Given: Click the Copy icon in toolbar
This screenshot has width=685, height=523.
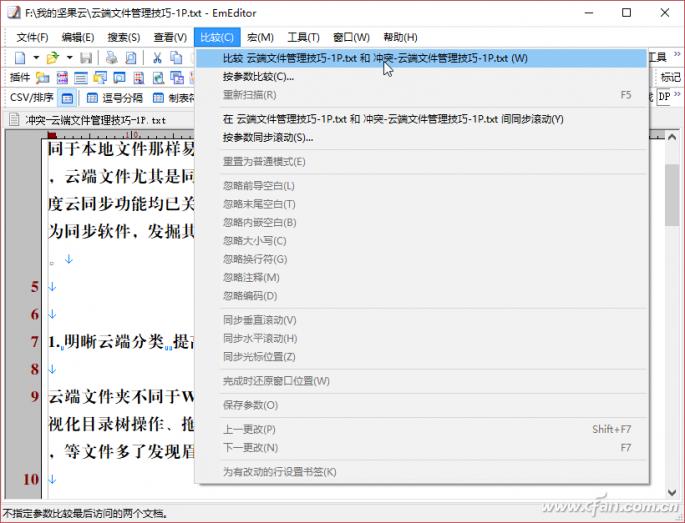Looking at the screenshot, I should (x=177, y=58).
